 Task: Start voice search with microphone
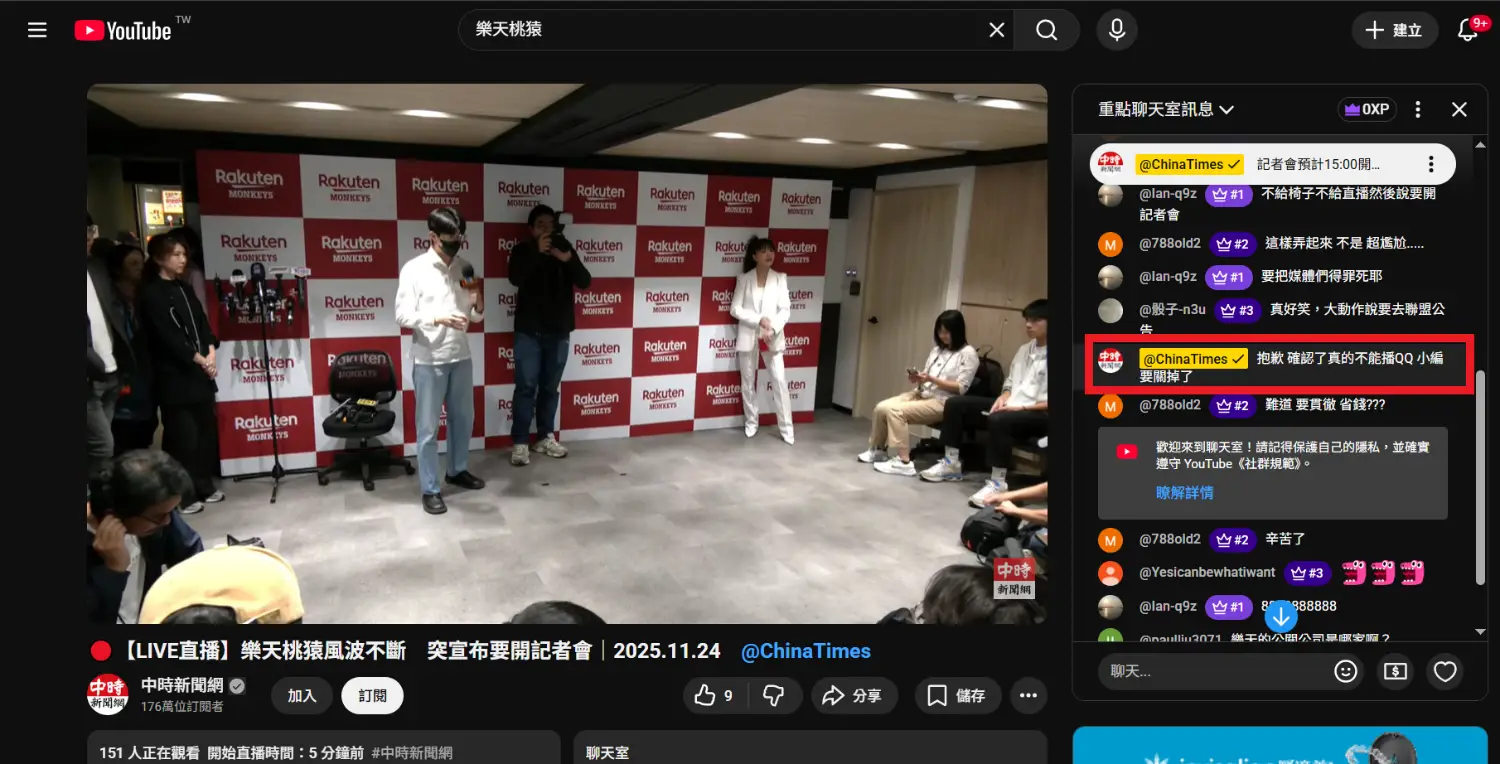click(1117, 30)
